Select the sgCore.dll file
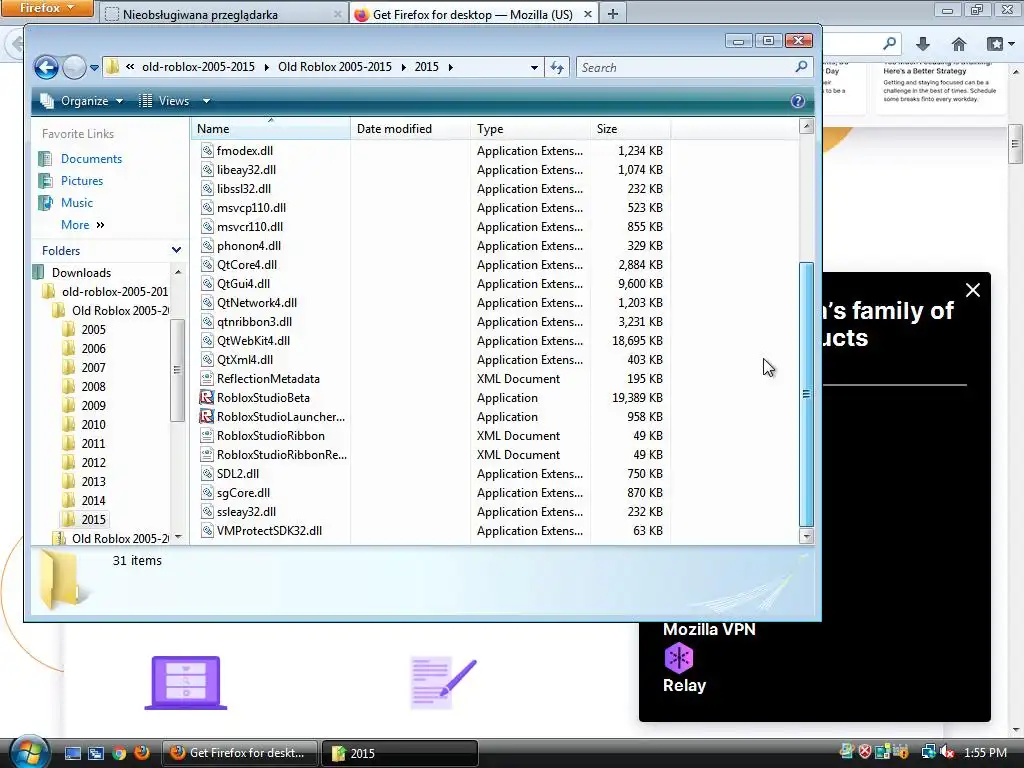Viewport: 1024px width, 768px height. 244,492
